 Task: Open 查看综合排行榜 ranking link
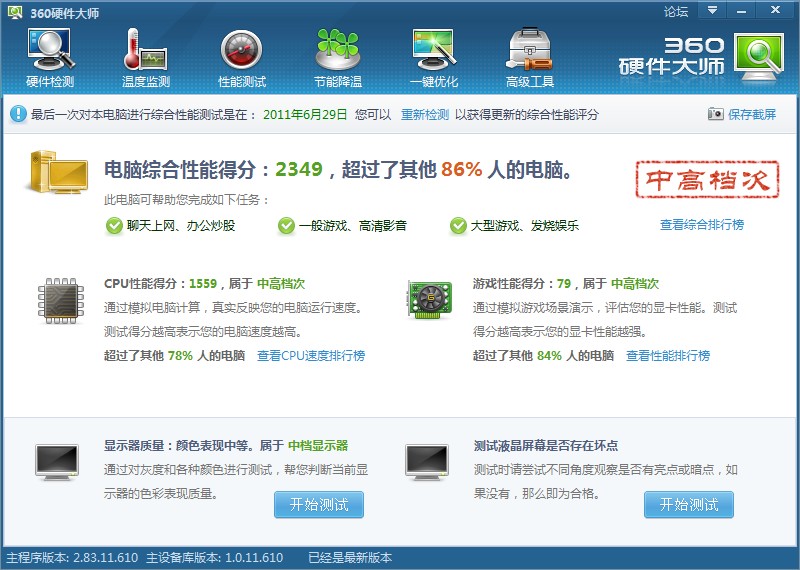(702, 225)
